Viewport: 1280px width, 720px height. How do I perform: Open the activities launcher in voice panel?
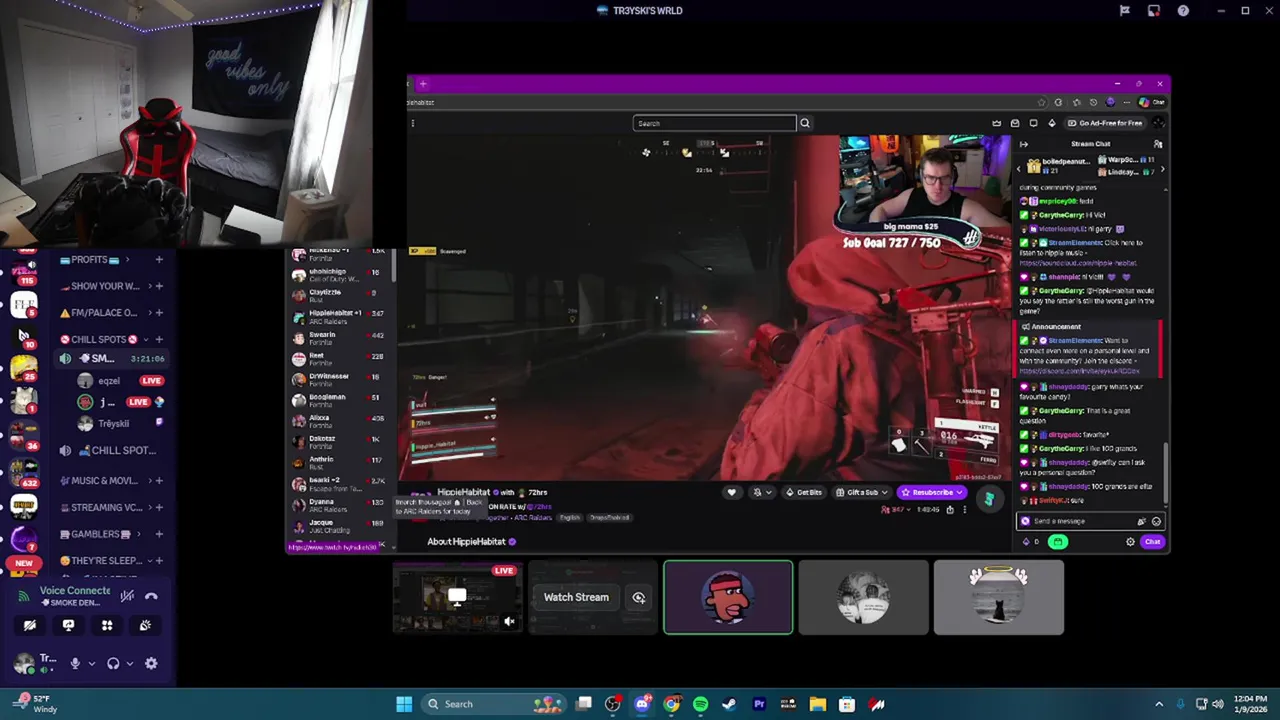click(x=107, y=625)
